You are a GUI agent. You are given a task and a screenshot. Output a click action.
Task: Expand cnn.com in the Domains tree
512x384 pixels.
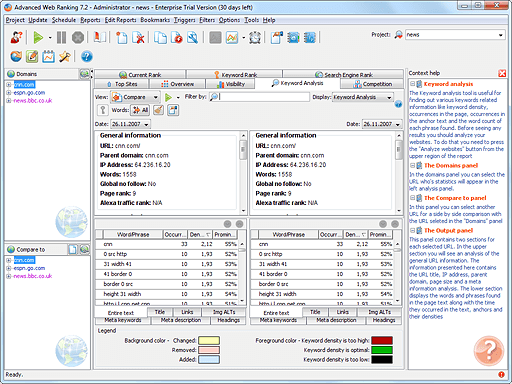pos(9,85)
